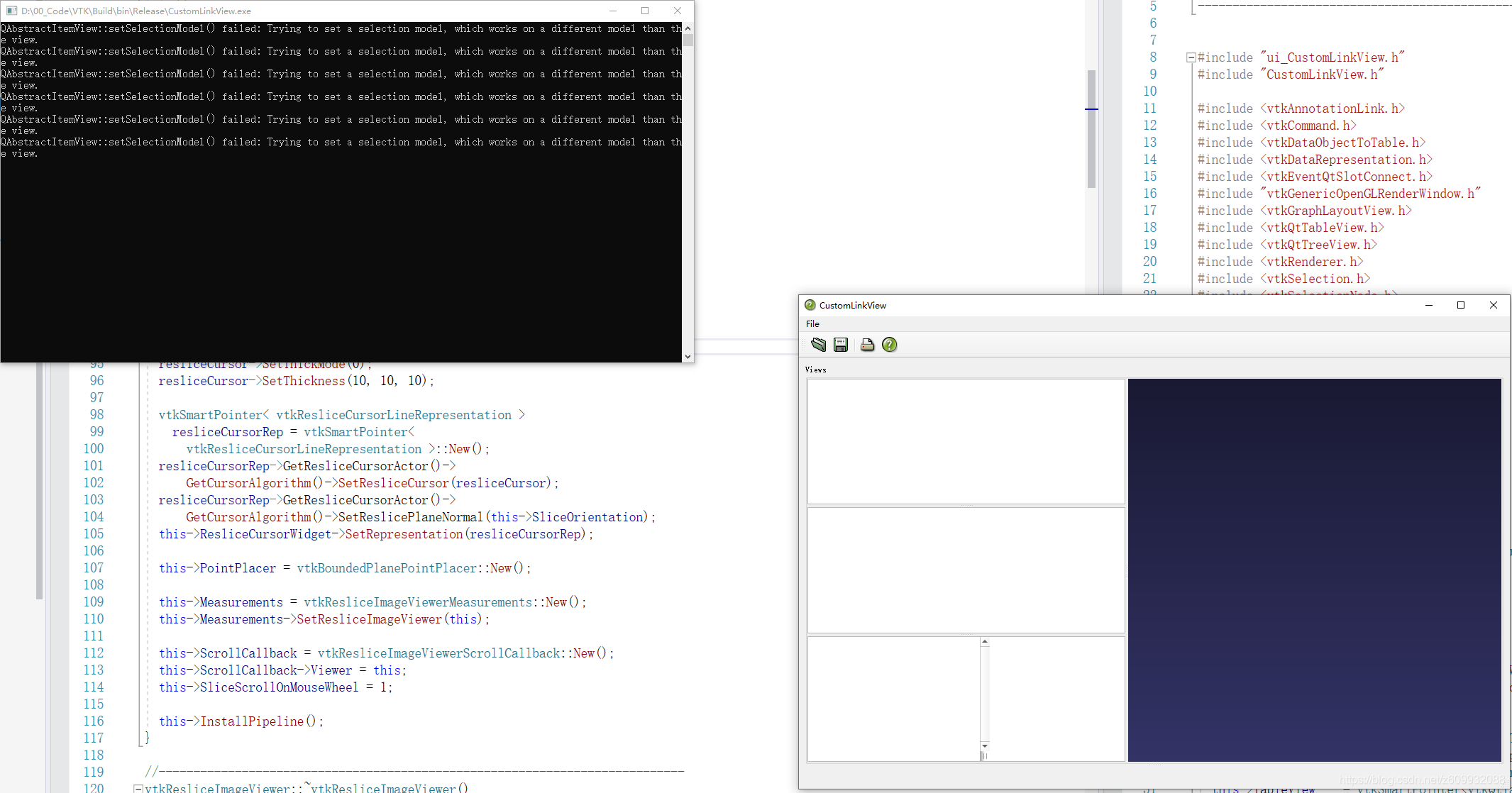This screenshot has height=793, width=1512.
Task: Click scroll-up arrow in bottom-left tree view
Action: click(x=984, y=642)
